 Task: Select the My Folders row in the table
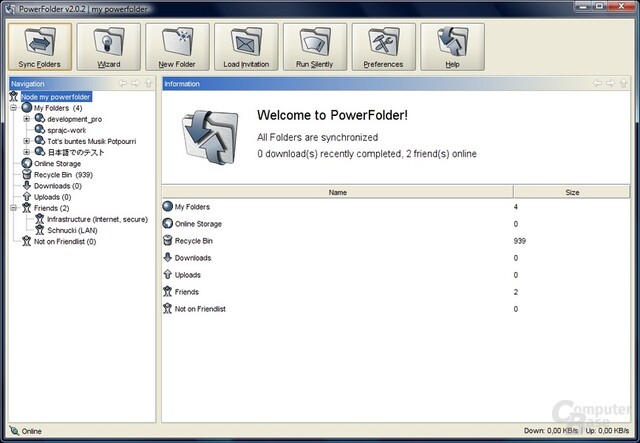(x=396, y=207)
